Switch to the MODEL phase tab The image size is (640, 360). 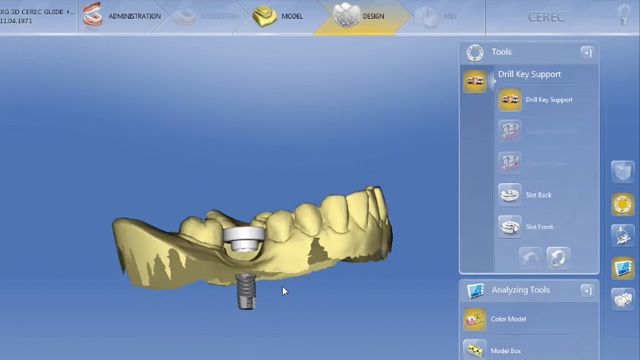coord(278,16)
